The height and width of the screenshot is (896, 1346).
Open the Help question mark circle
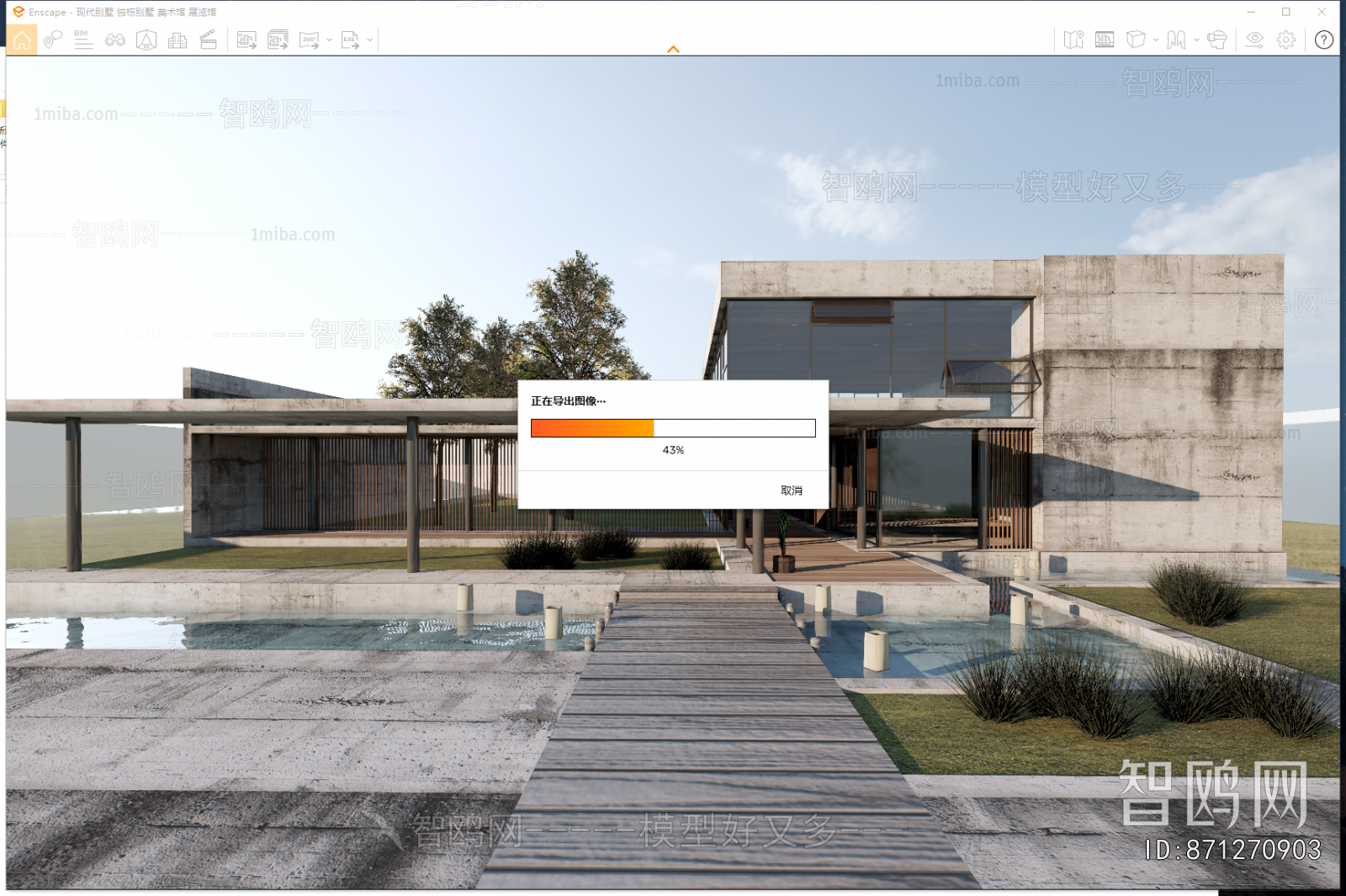(x=1323, y=40)
